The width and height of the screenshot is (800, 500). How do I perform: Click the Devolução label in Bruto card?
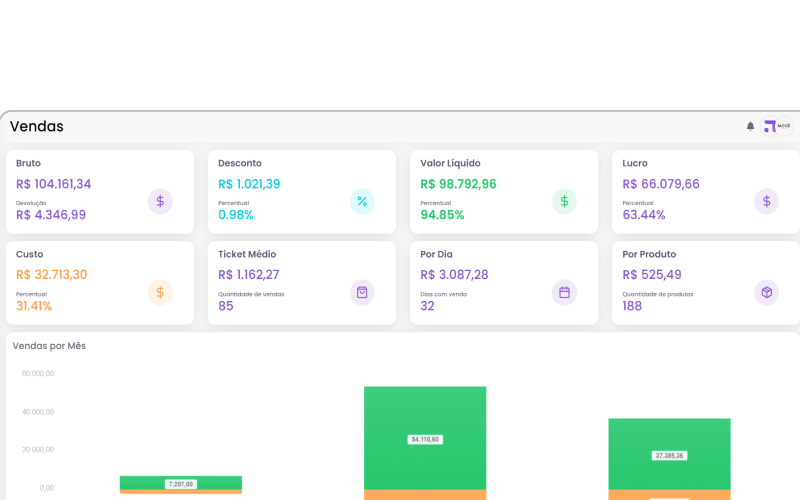pos(31,203)
